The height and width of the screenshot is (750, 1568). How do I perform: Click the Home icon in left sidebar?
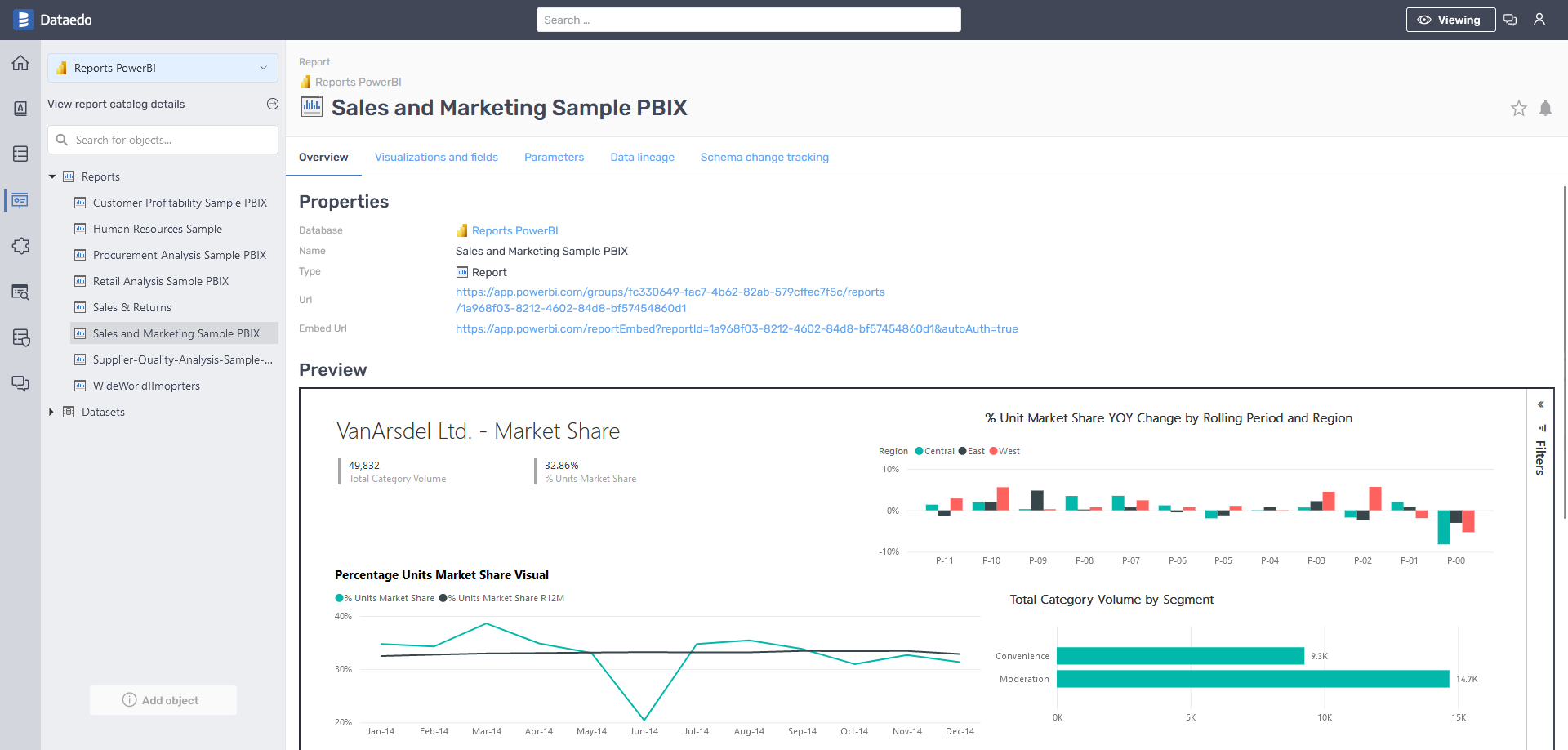pyautogui.click(x=20, y=63)
